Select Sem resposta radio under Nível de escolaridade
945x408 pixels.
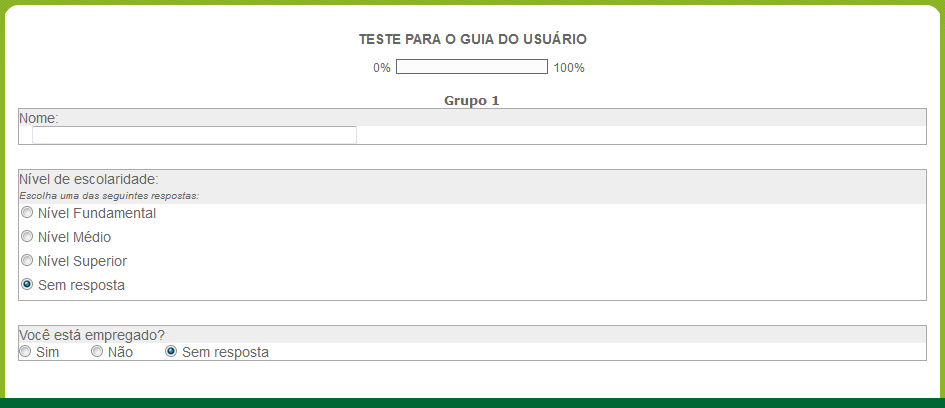point(27,285)
